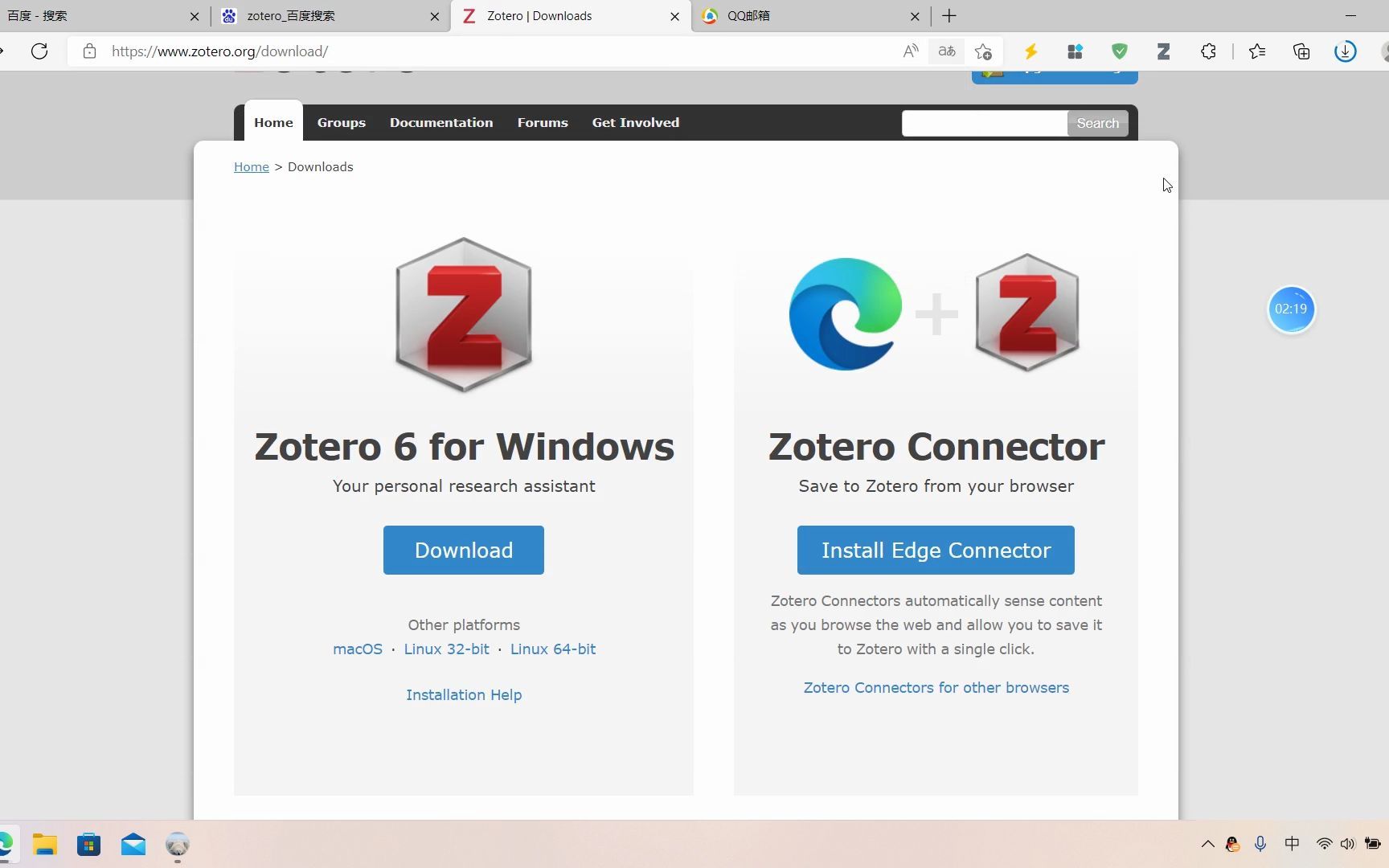This screenshot has height=868, width=1389.
Task: Click the site lock icon in address bar
Action: (x=90, y=51)
